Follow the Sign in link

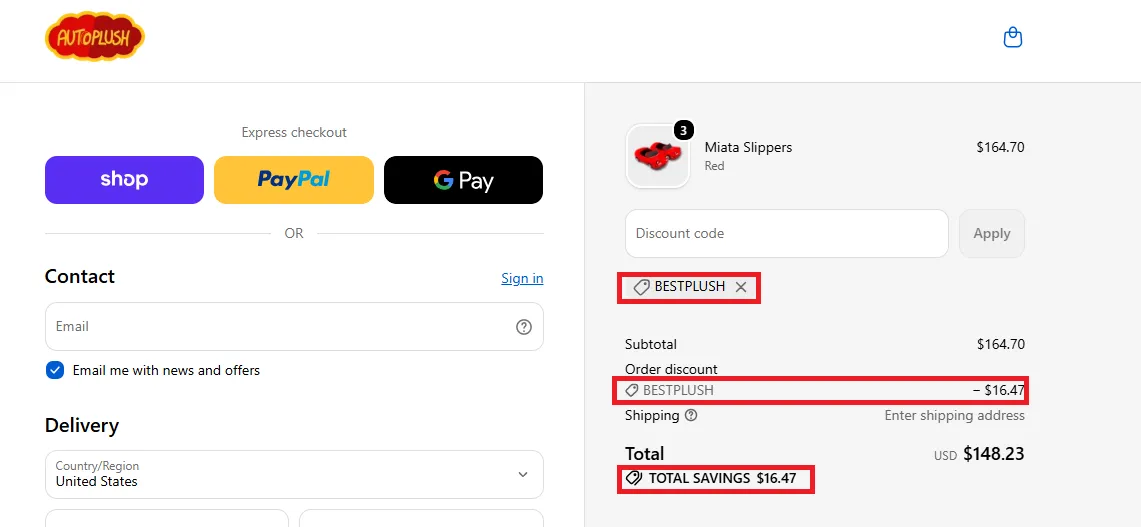(x=522, y=278)
